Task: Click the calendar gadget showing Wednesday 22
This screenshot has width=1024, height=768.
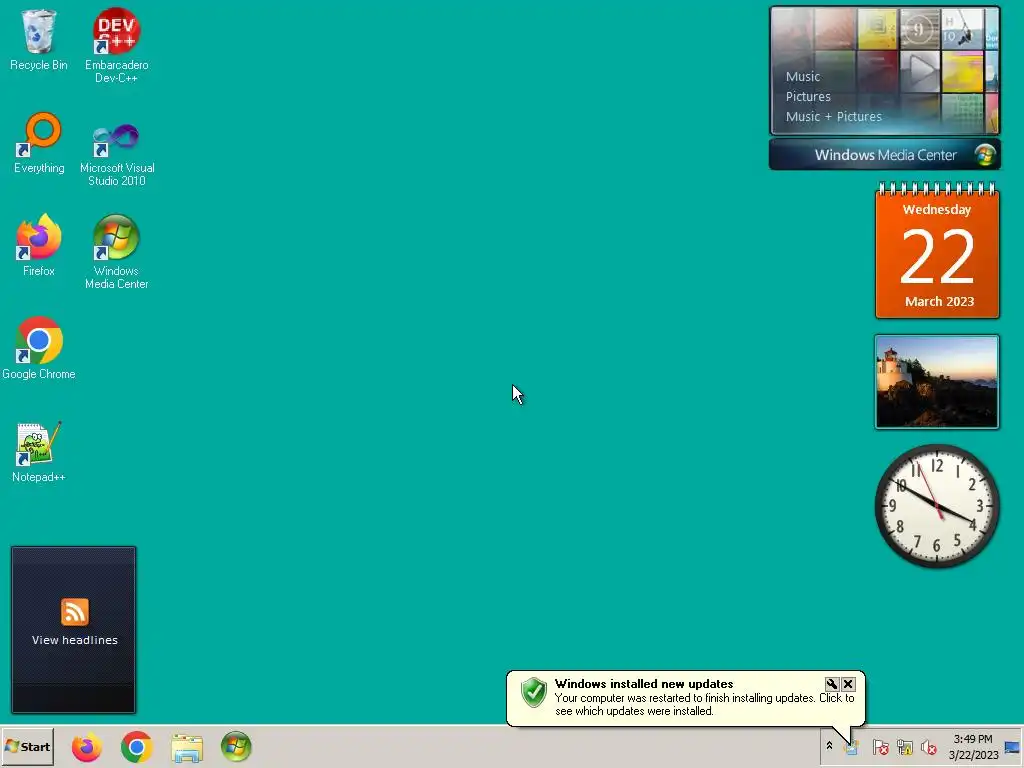Action: pyautogui.click(x=937, y=251)
